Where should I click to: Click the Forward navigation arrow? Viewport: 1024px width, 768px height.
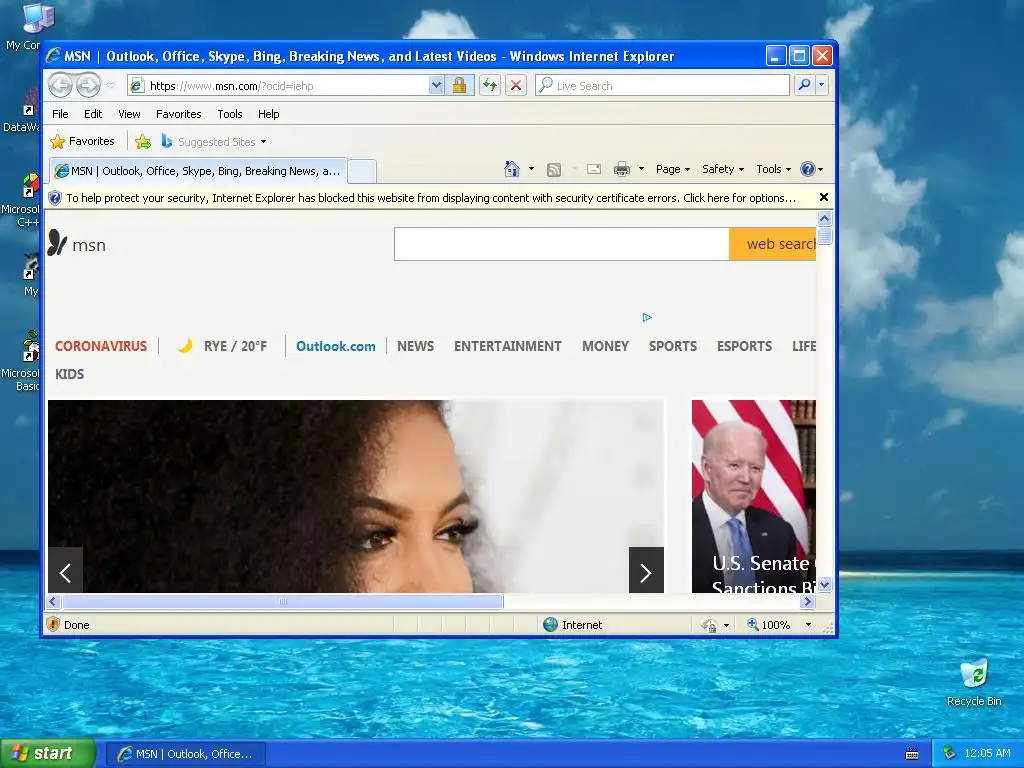point(88,85)
